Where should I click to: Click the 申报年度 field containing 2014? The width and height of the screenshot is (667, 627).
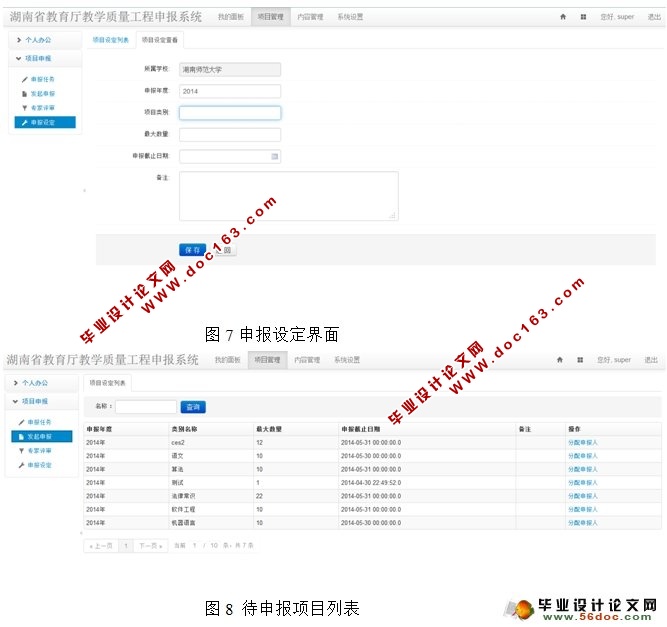coord(230,91)
